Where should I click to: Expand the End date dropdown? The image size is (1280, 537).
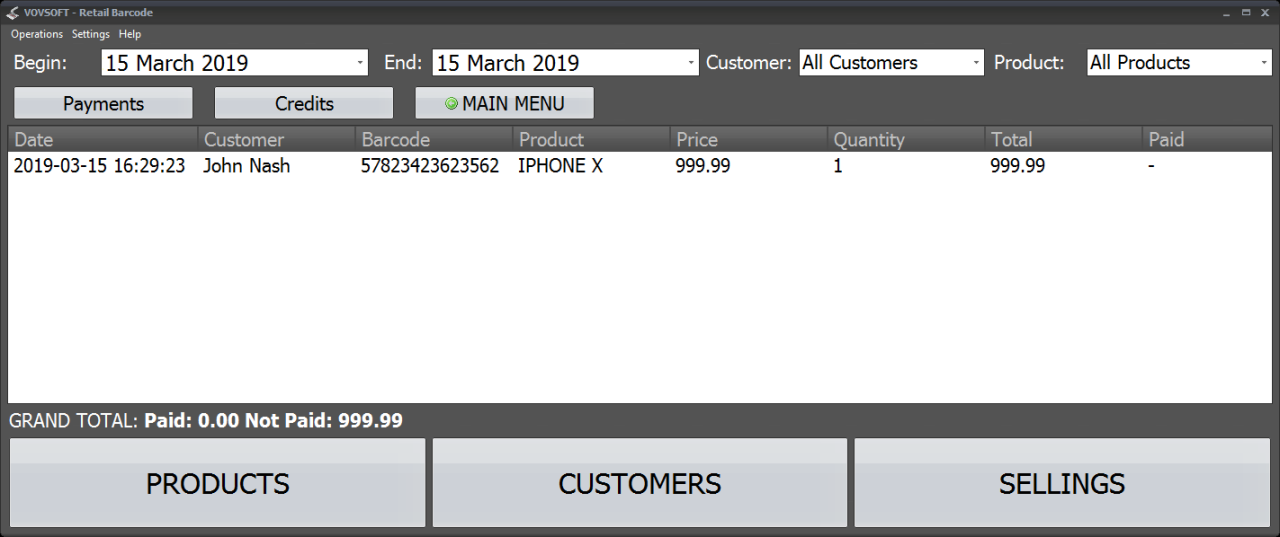tap(691, 63)
